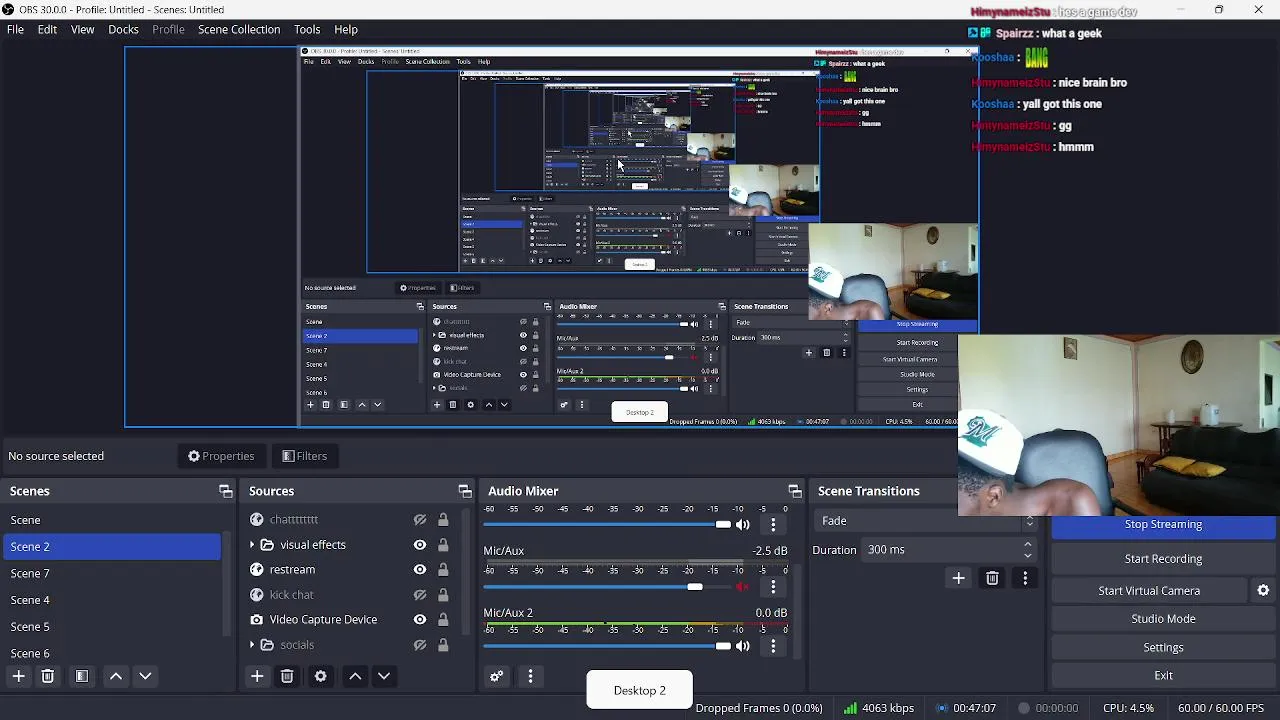This screenshot has height=720, width=1280.
Task: Pop out the Sources dock
Action: (x=464, y=491)
